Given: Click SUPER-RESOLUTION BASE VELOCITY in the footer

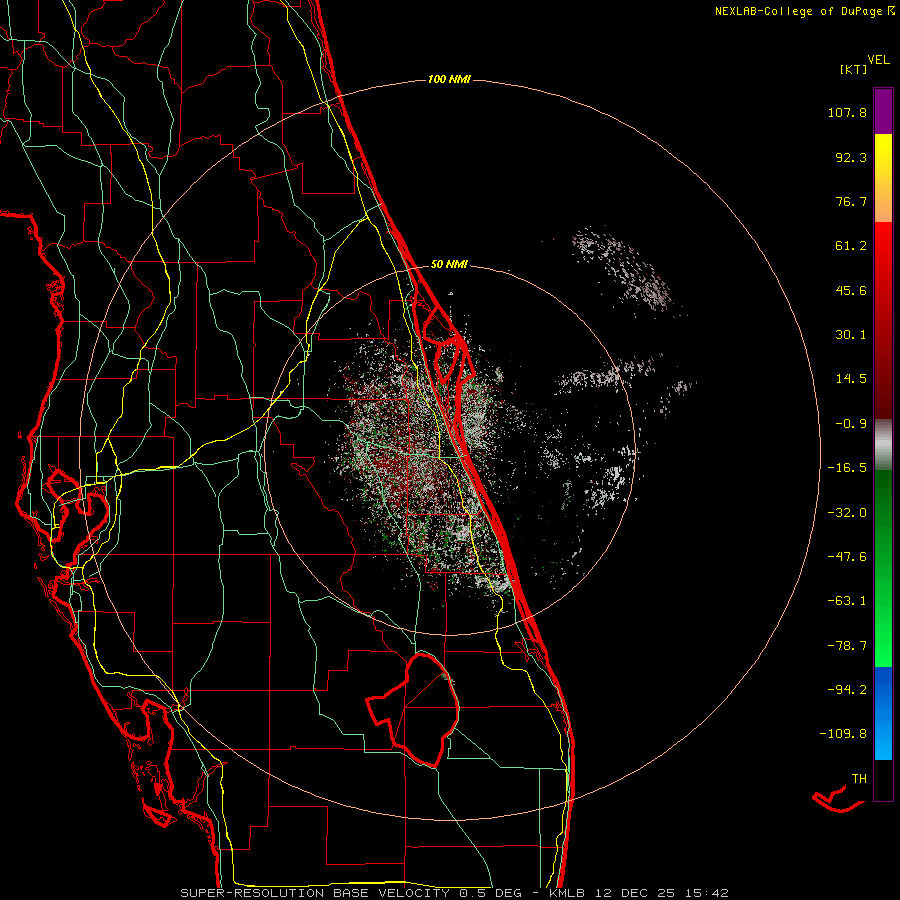Looking at the screenshot, I should coord(315,893).
